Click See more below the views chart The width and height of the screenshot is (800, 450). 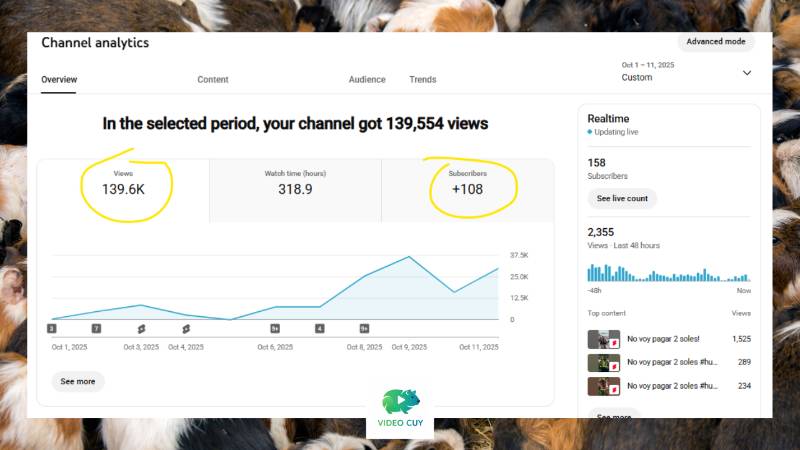tap(78, 381)
